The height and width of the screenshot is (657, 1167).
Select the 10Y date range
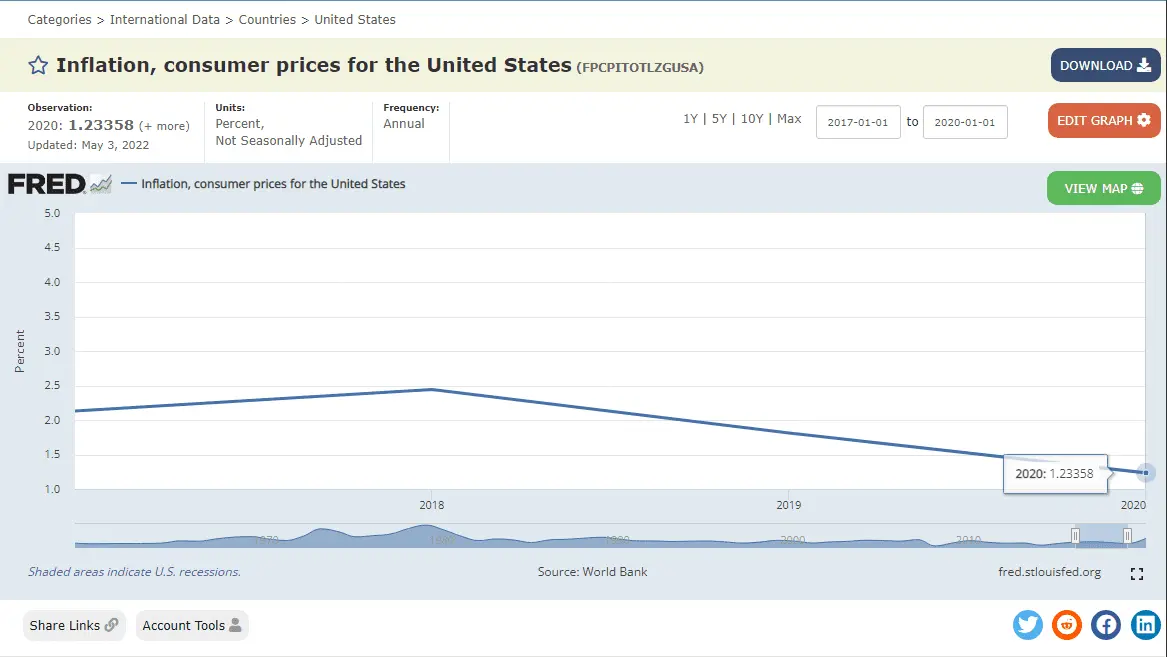click(751, 119)
